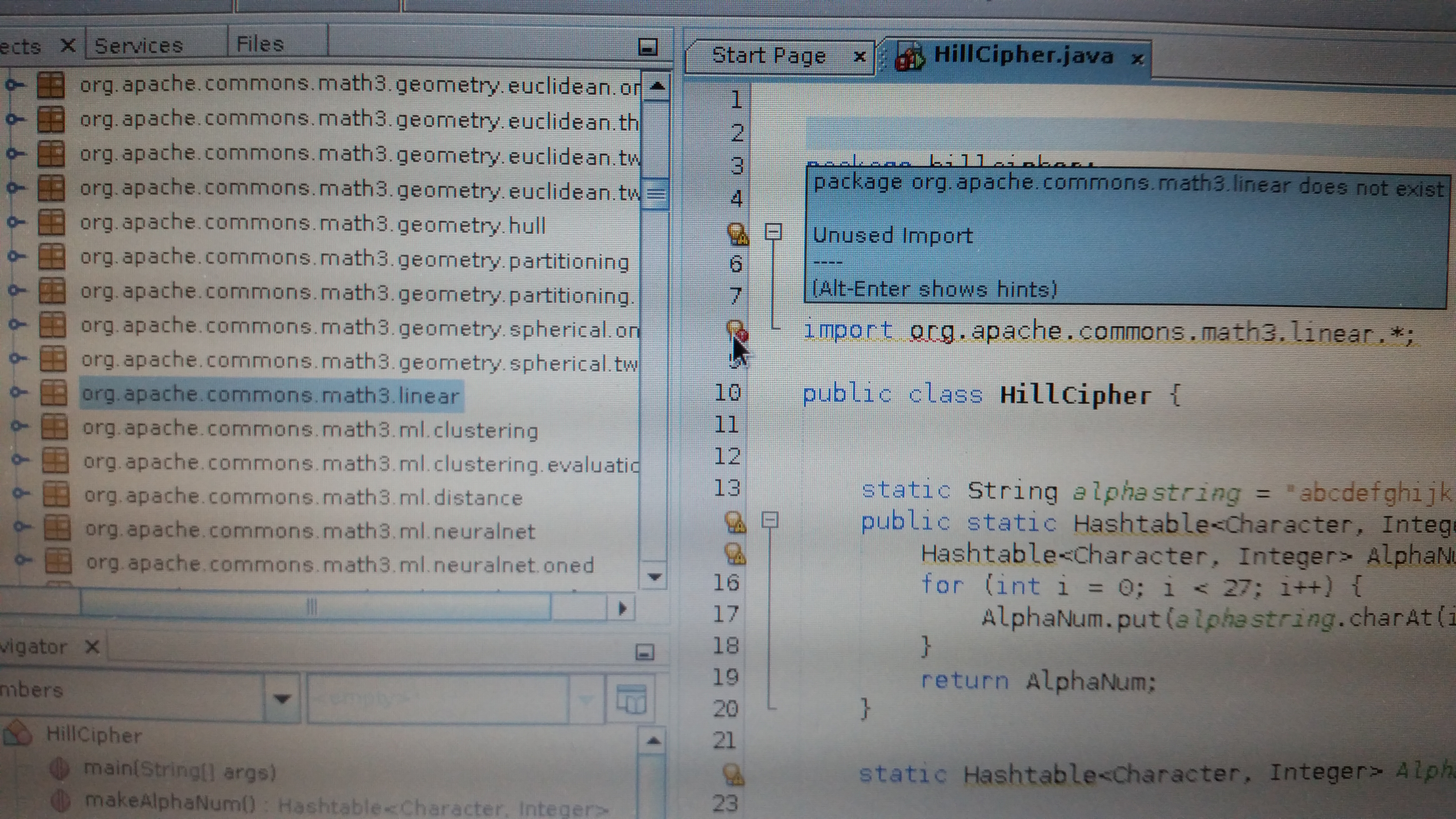Screen dimensions: 1456x819
Task: Click line number 10 in the gutter
Action: click(727, 392)
